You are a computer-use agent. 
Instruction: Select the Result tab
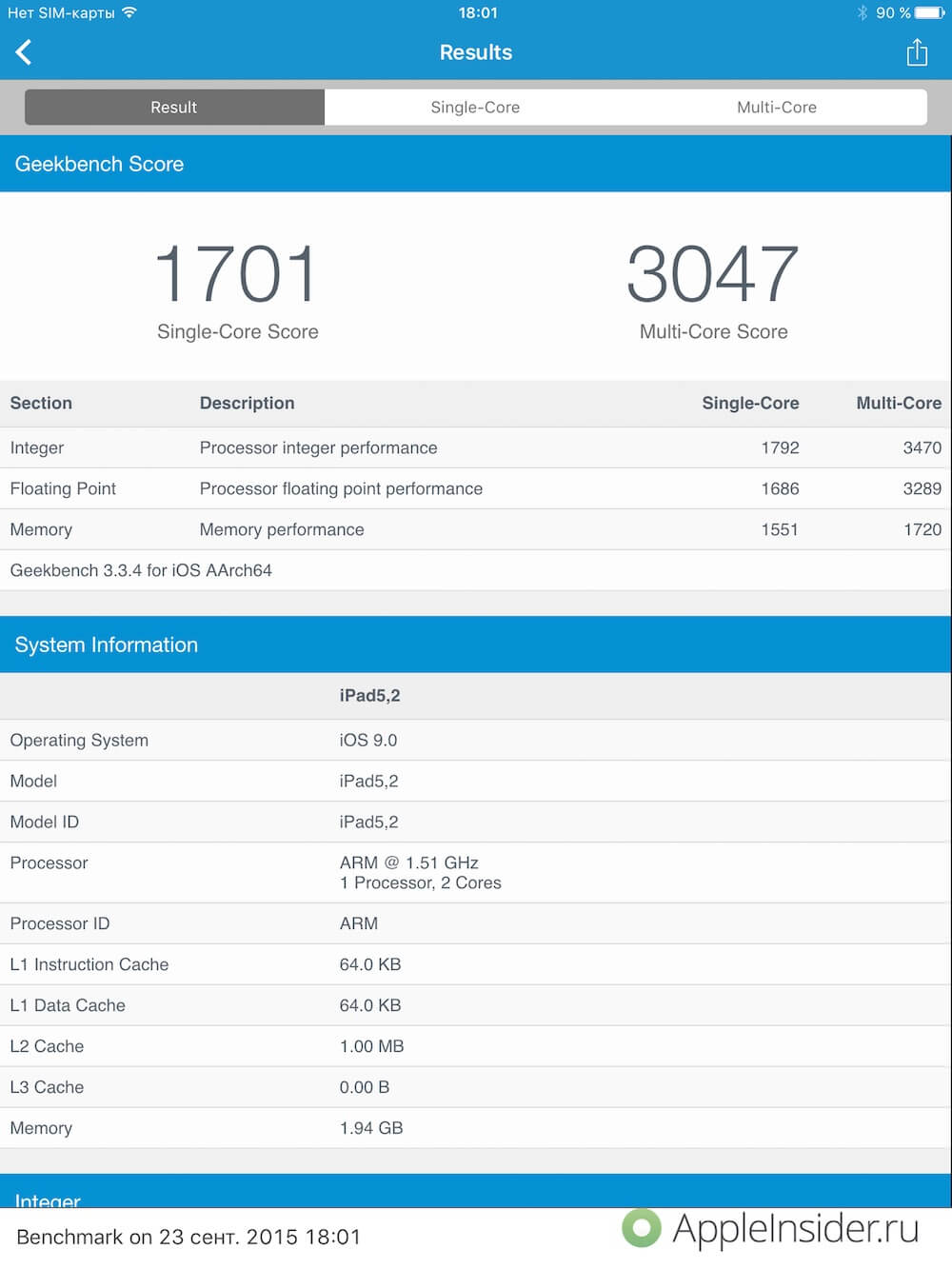(x=174, y=108)
